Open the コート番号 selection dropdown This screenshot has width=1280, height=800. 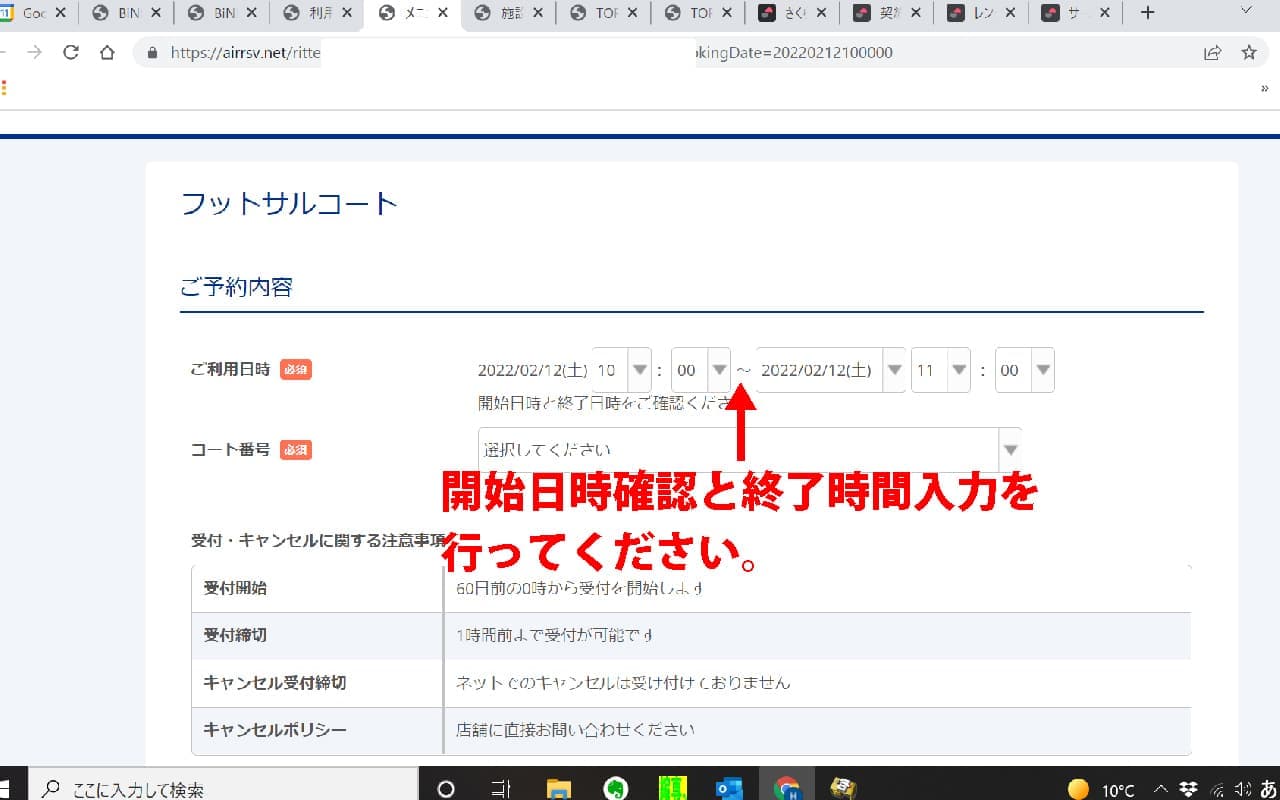749,450
